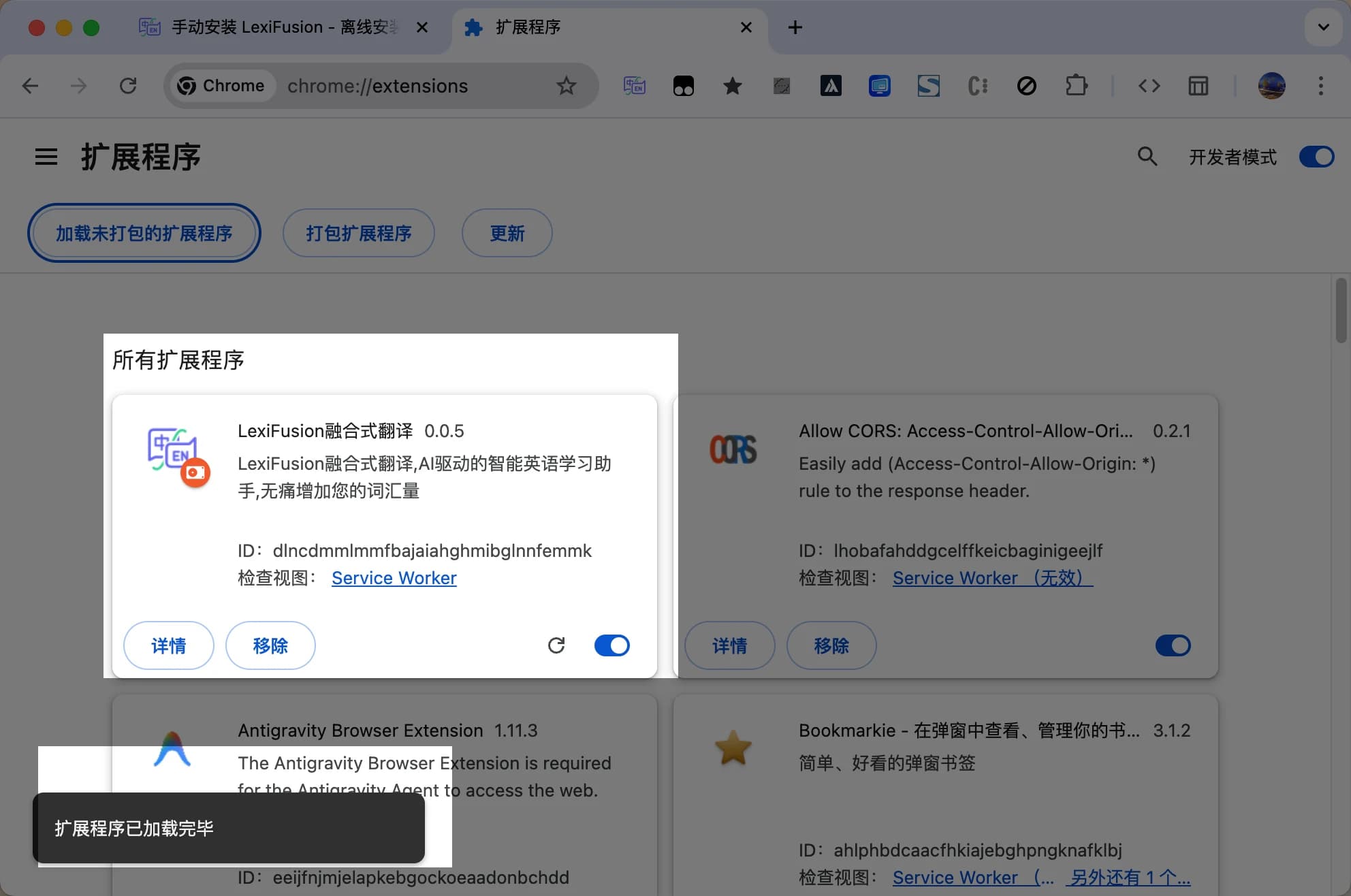Screen dimensions: 1351x896
Task: Open the tab list dropdown arrow
Action: (x=1323, y=27)
